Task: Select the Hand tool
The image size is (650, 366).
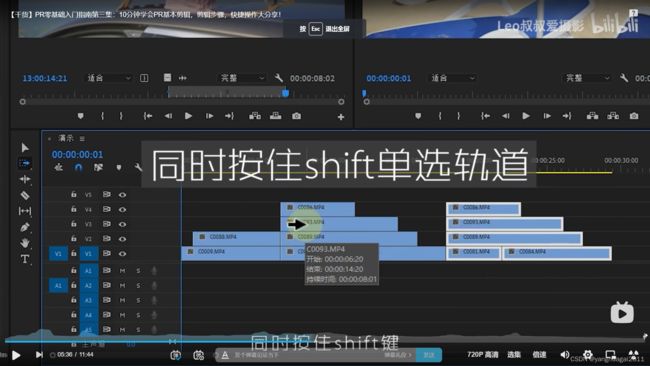Action: tap(25, 243)
